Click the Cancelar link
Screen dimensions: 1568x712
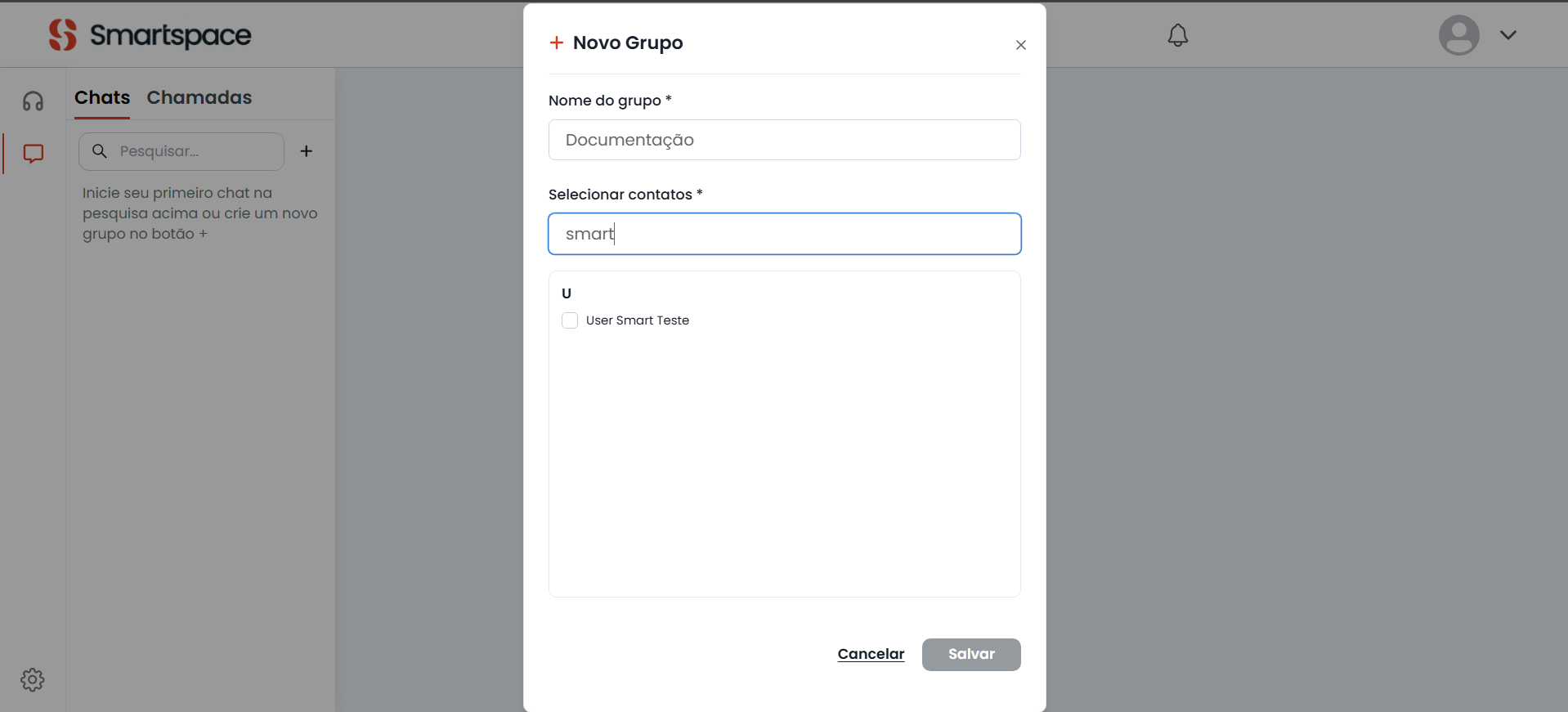871,654
